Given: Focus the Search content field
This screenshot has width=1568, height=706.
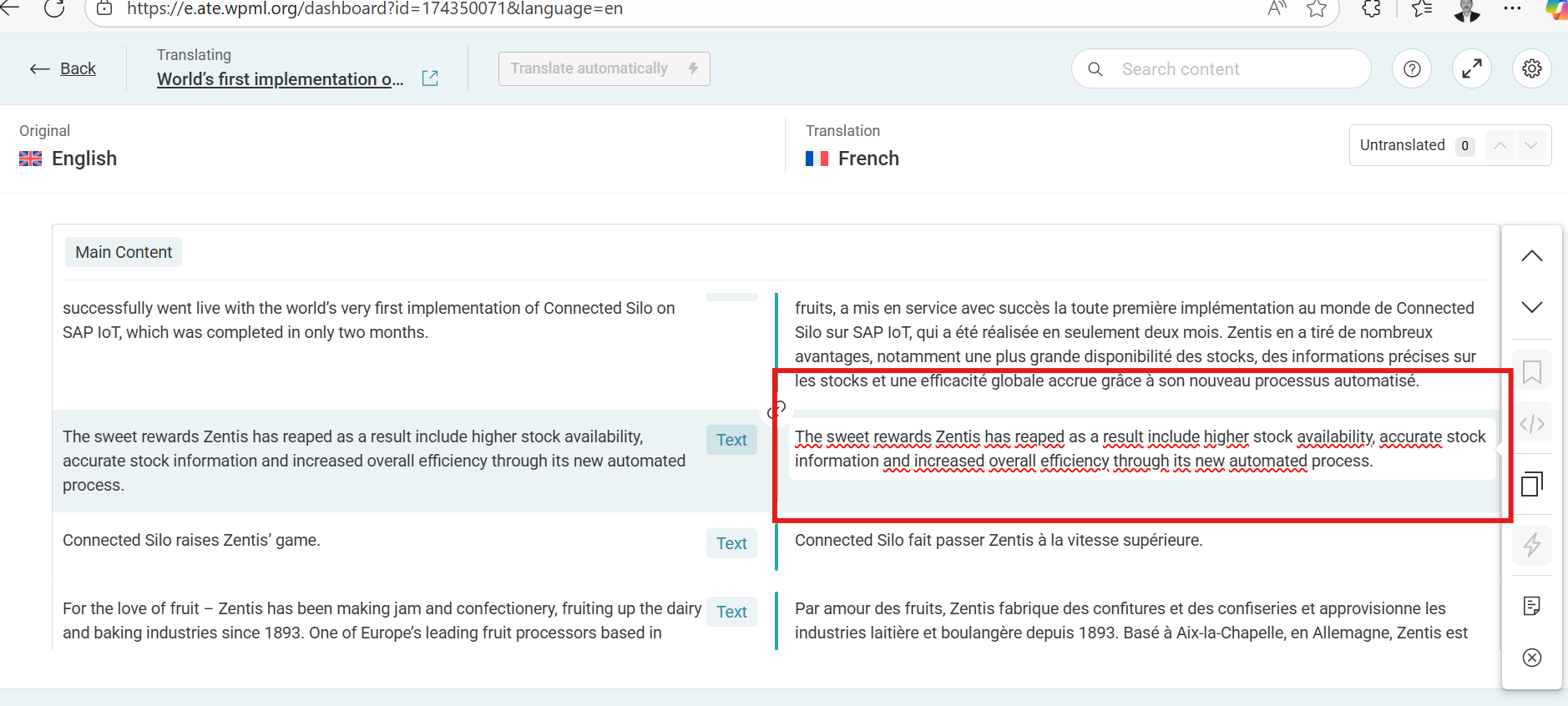Looking at the screenshot, I should [1222, 68].
